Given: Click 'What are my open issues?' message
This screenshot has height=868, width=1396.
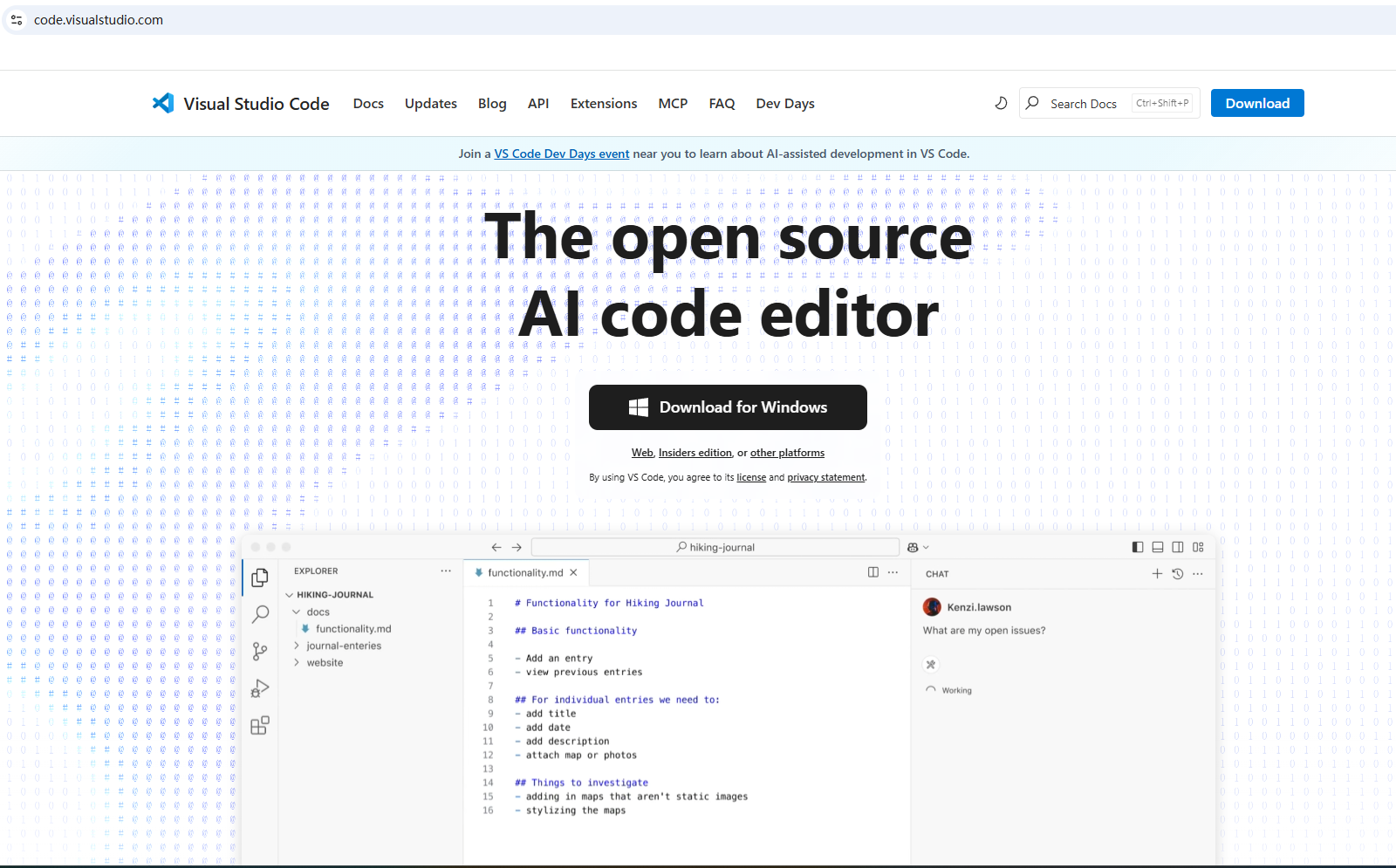Looking at the screenshot, I should (x=984, y=631).
